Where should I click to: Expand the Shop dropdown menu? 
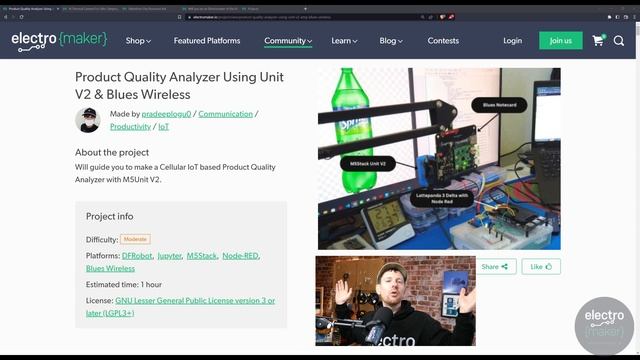[x=138, y=41]
